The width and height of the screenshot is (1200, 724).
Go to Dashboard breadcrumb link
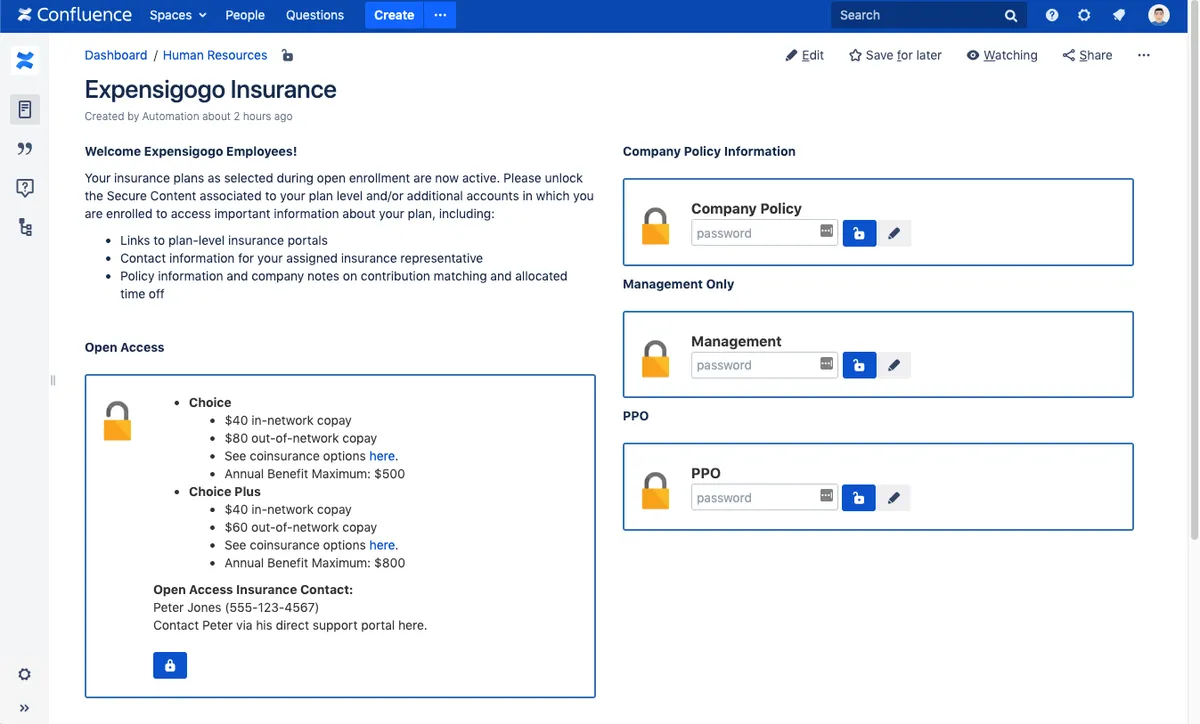pos(116,55)
